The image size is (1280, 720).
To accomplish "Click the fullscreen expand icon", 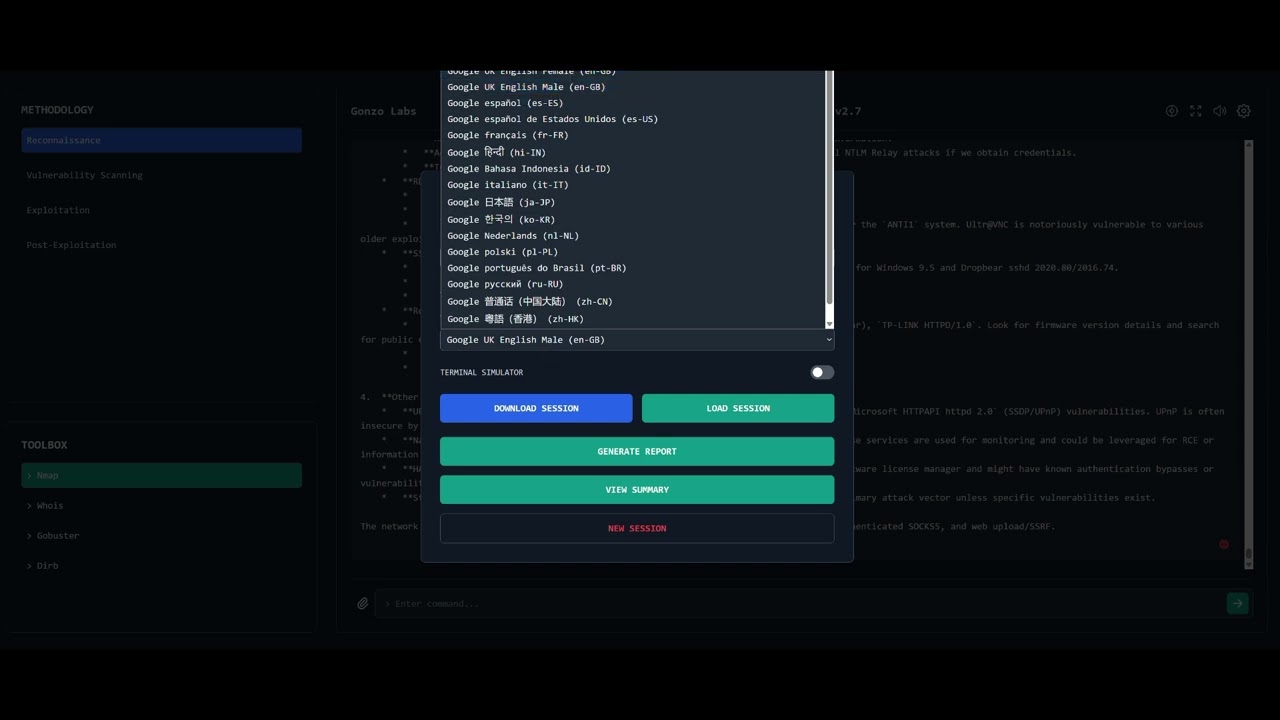I will (1196, 111).
